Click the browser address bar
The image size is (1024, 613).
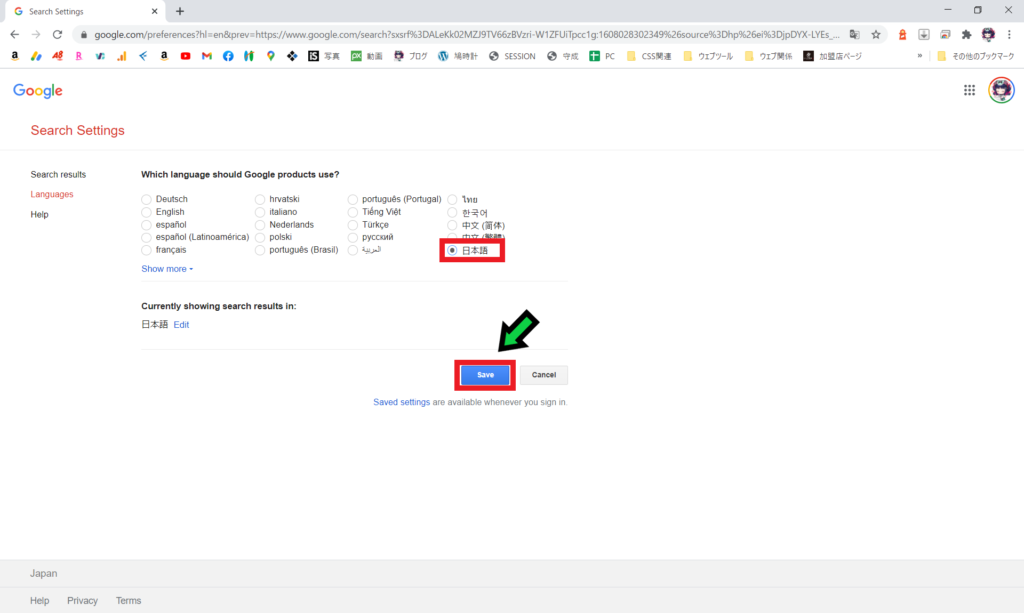[460, 34]
